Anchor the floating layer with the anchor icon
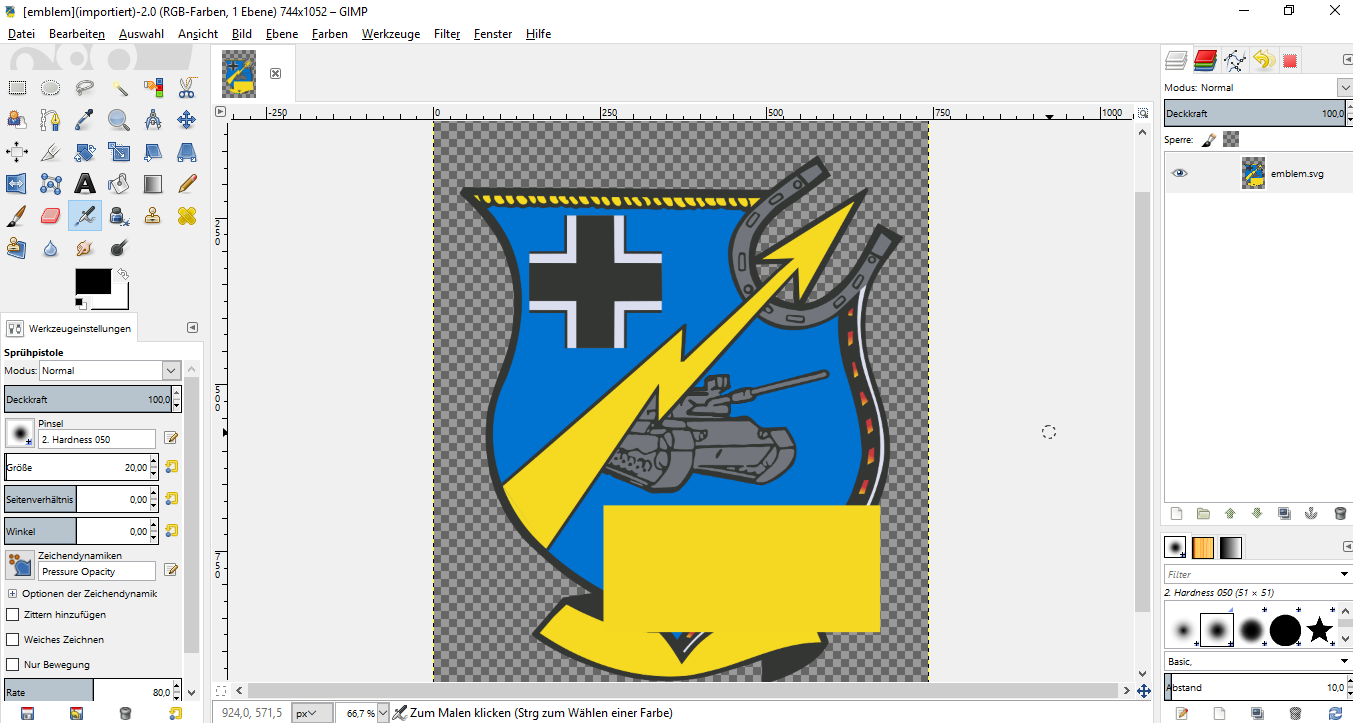The height and width of the screenshot is (723, 1353). pyautogui.click(x=1312, y=514)
